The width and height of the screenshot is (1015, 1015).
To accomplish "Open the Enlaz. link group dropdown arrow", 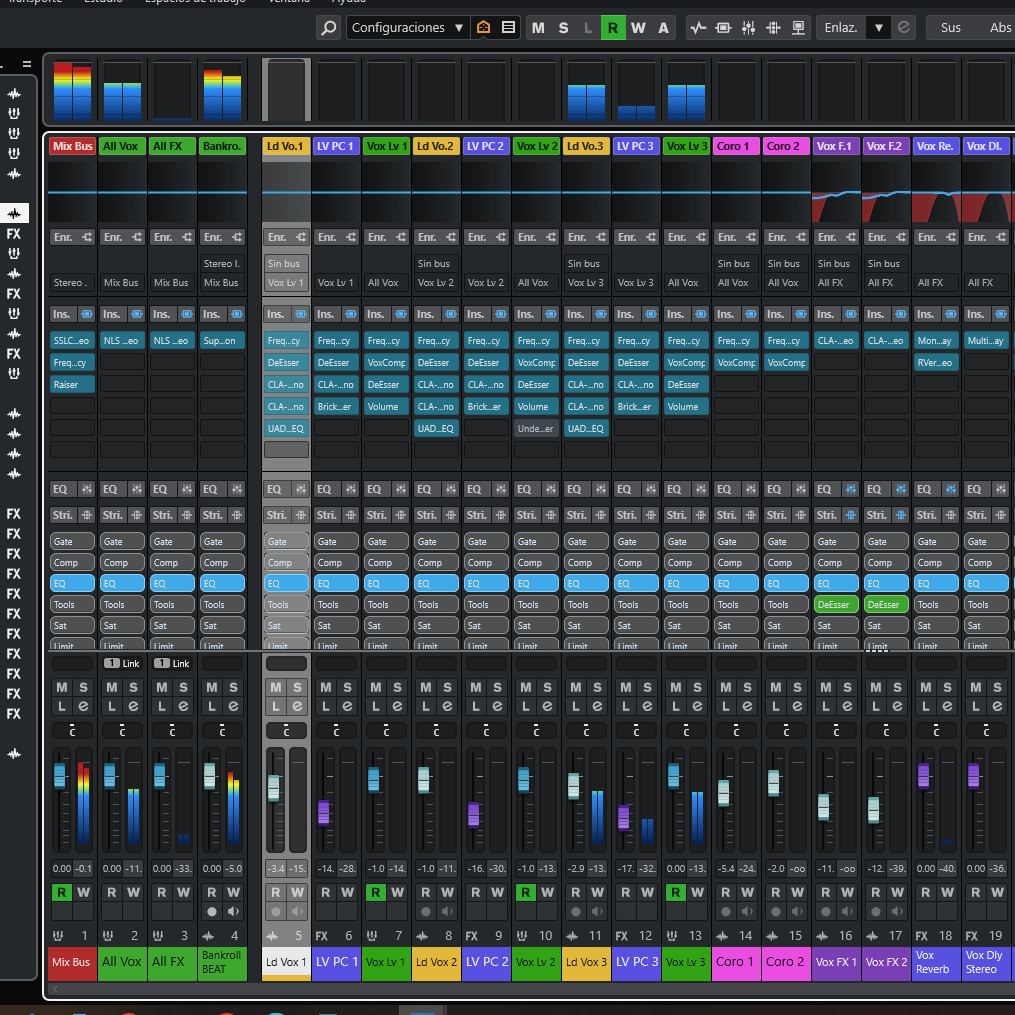I will pyautogui.click(x=879, y=28).
